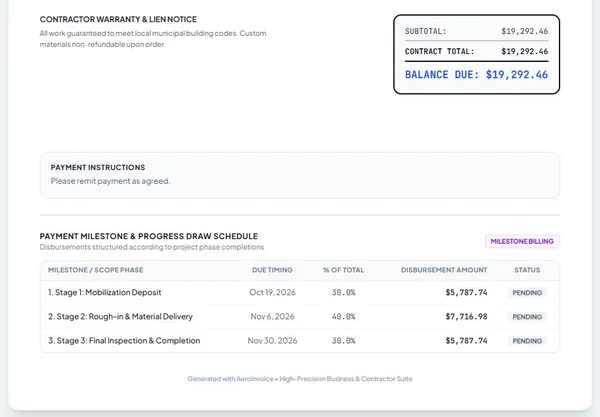600x417 pixels.
Task: Click the "CONTRACT TOTAL:" label
Action: [440, 51]
